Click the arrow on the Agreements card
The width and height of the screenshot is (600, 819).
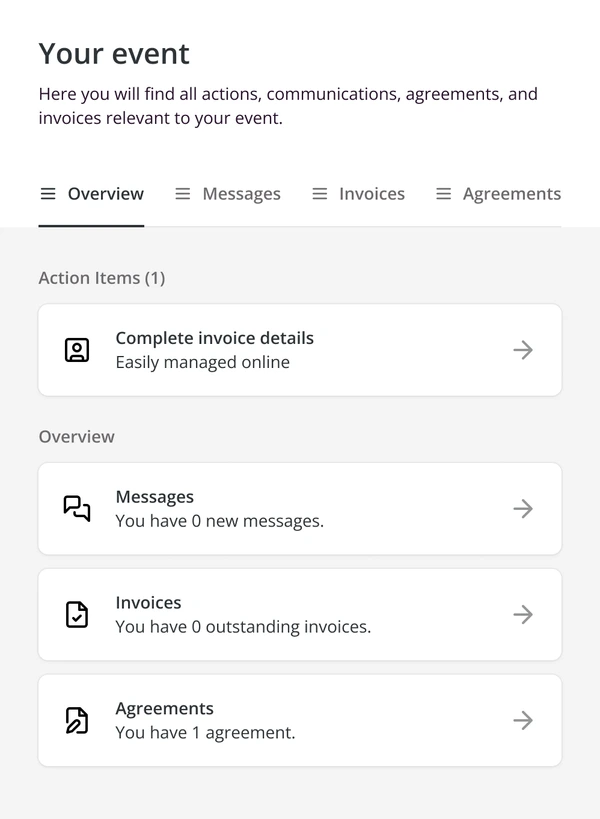pos(523,720)
